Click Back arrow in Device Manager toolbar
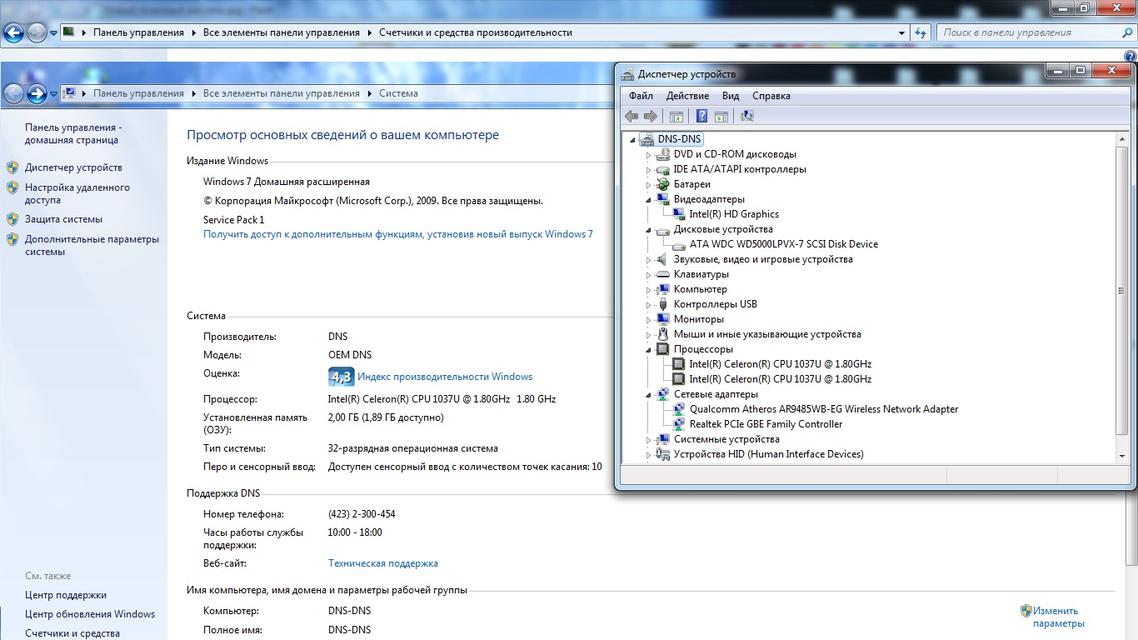The height and width of the screenshot is (640, 1138). pos(631,116)
